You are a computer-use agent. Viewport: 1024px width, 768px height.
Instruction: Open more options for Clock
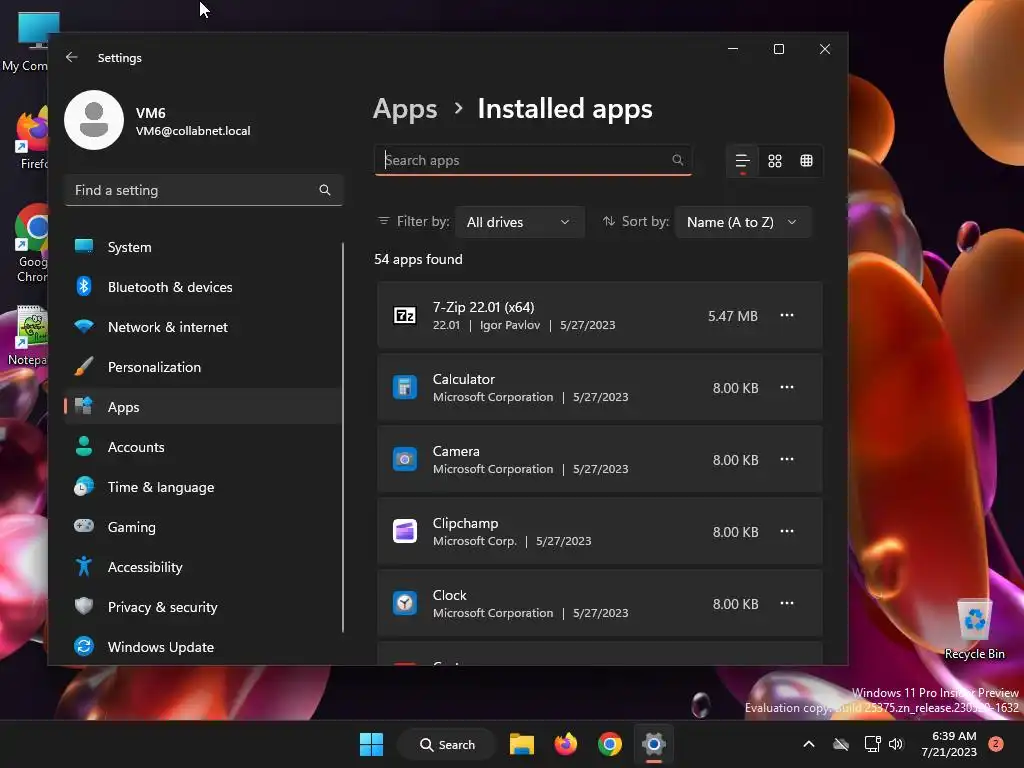click(787, 603)
